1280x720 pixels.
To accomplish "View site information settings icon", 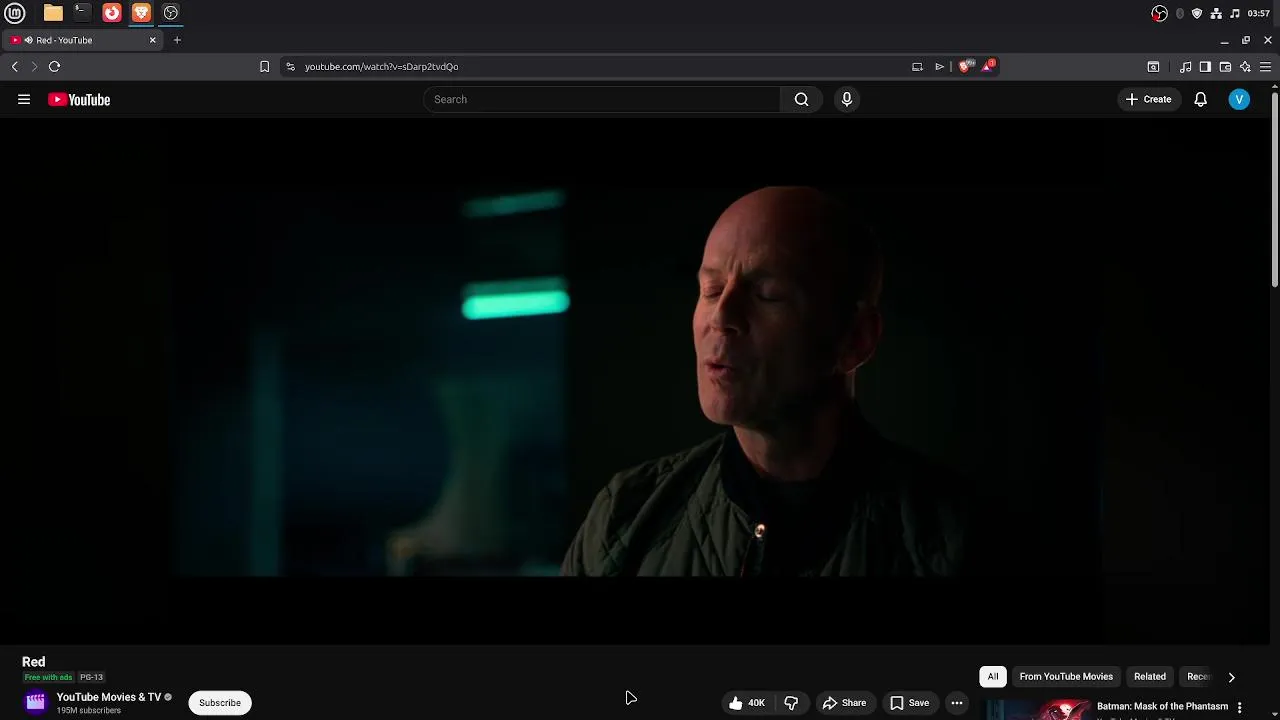I will point(290,66).
